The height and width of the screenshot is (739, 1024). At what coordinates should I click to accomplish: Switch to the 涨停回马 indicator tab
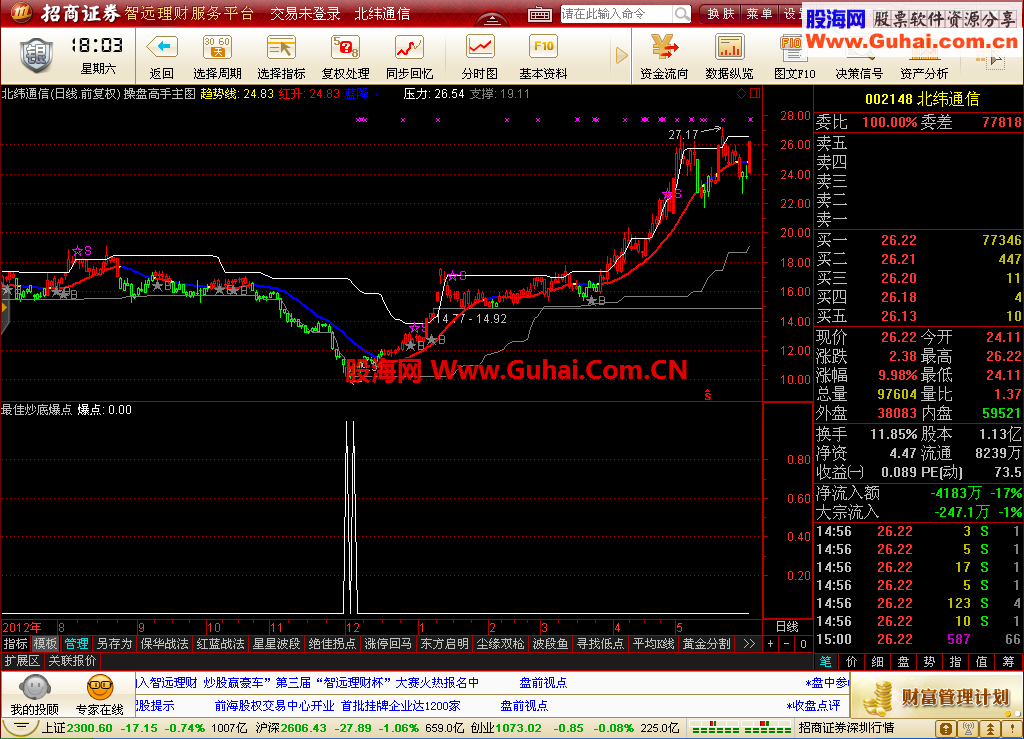(x=389, y=644)
